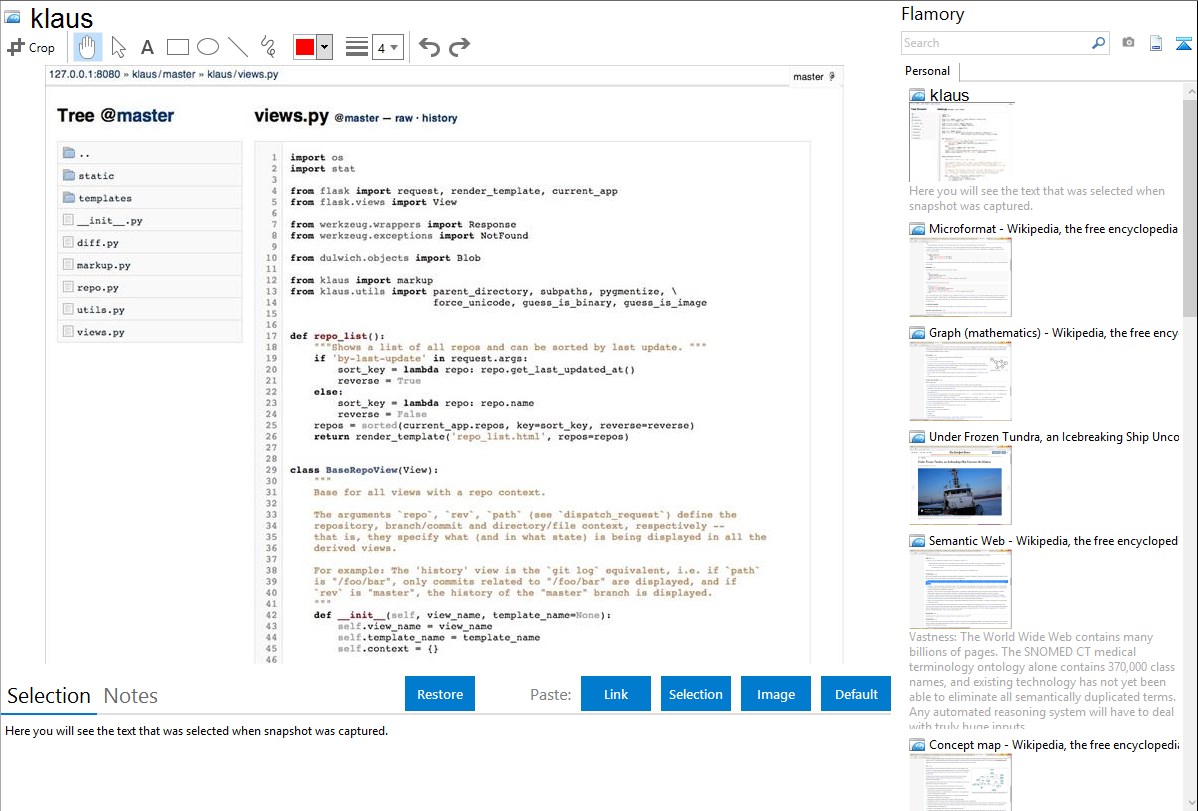Pick the ellipse shape tool
This screenshot has width=1198, height=811.
pos(207,47)
